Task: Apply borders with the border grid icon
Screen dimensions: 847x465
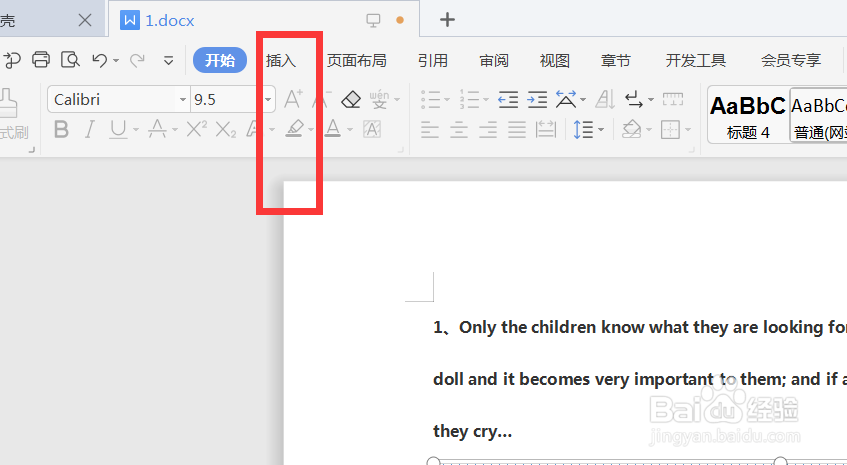Action: coord(670,130)
